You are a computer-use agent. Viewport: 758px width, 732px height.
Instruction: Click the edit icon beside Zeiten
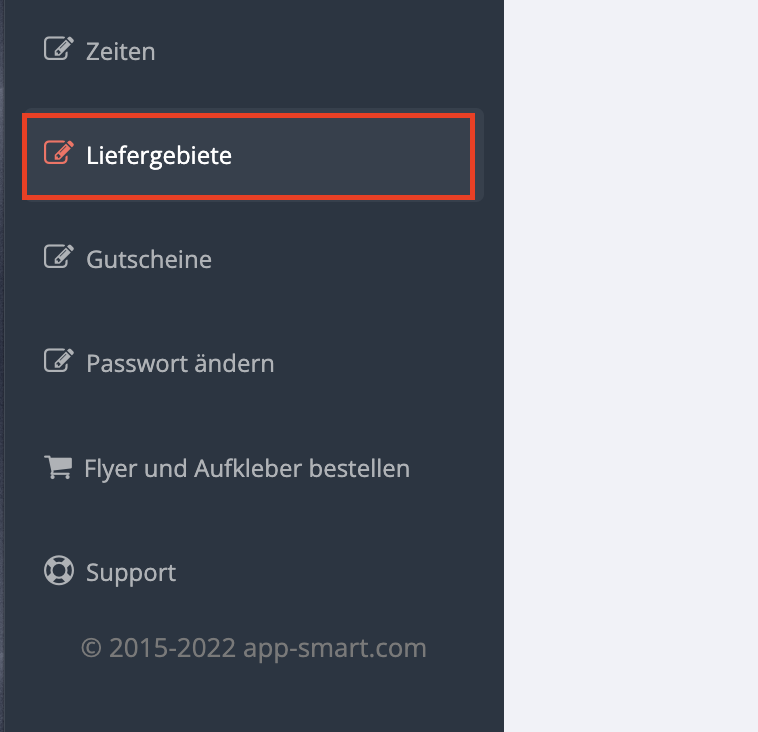58,48
